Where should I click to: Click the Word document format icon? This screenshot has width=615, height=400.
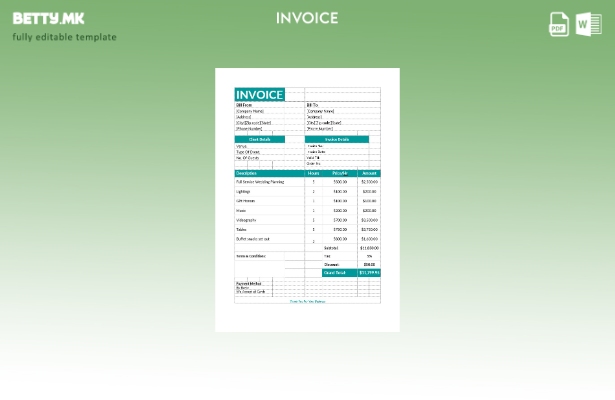click(x=588, y=24)
